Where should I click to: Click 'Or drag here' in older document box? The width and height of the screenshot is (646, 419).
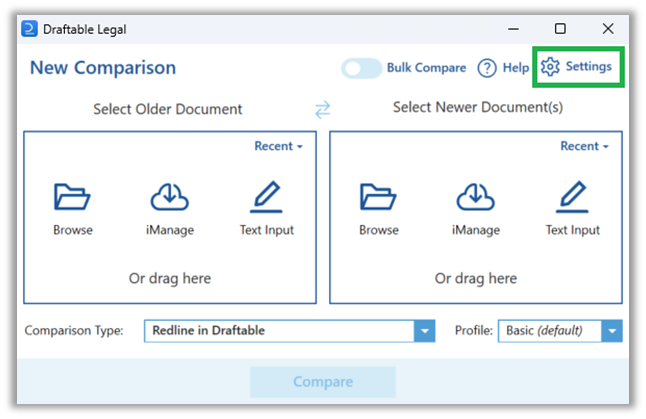point(170,279)
